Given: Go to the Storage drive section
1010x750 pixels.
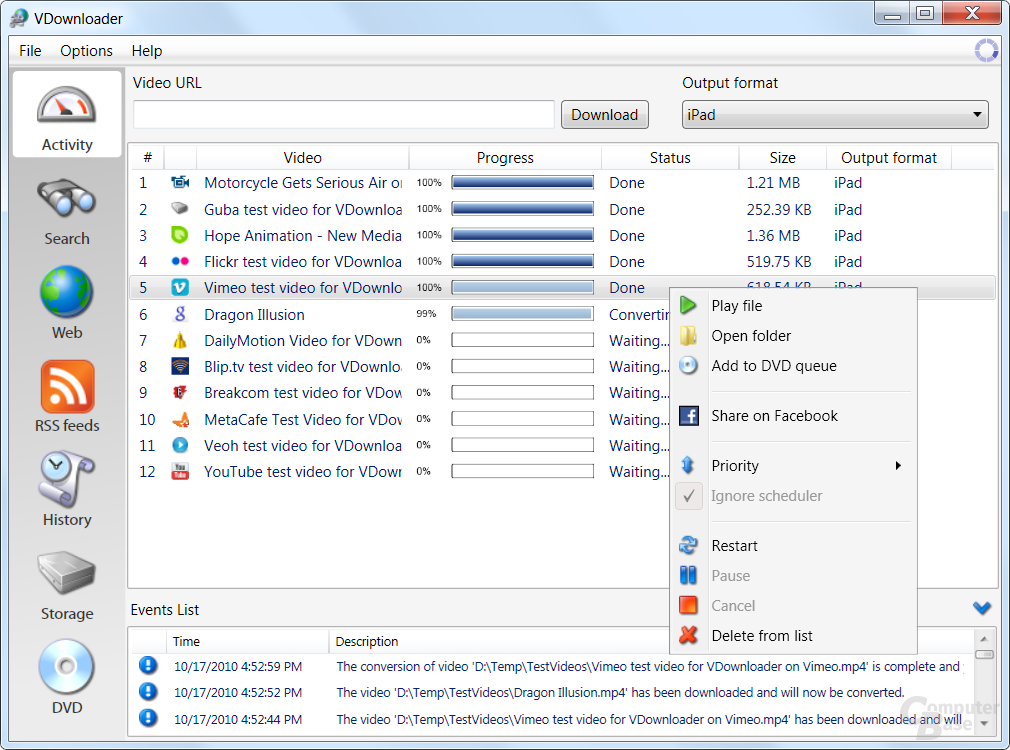Looking at the screenshot, I should pyautogui.click(x=66, y=586).
